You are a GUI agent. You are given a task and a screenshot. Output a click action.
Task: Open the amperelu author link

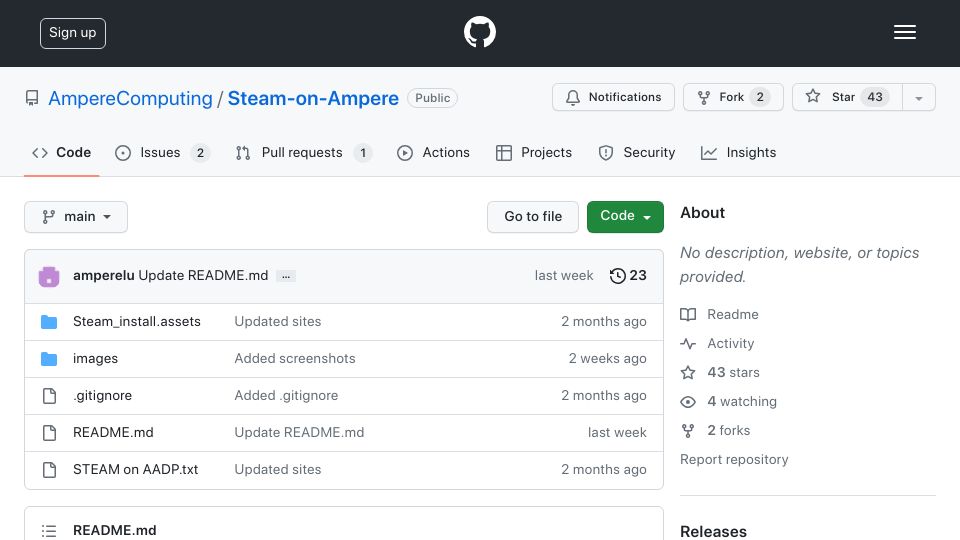tap(103, 276)
